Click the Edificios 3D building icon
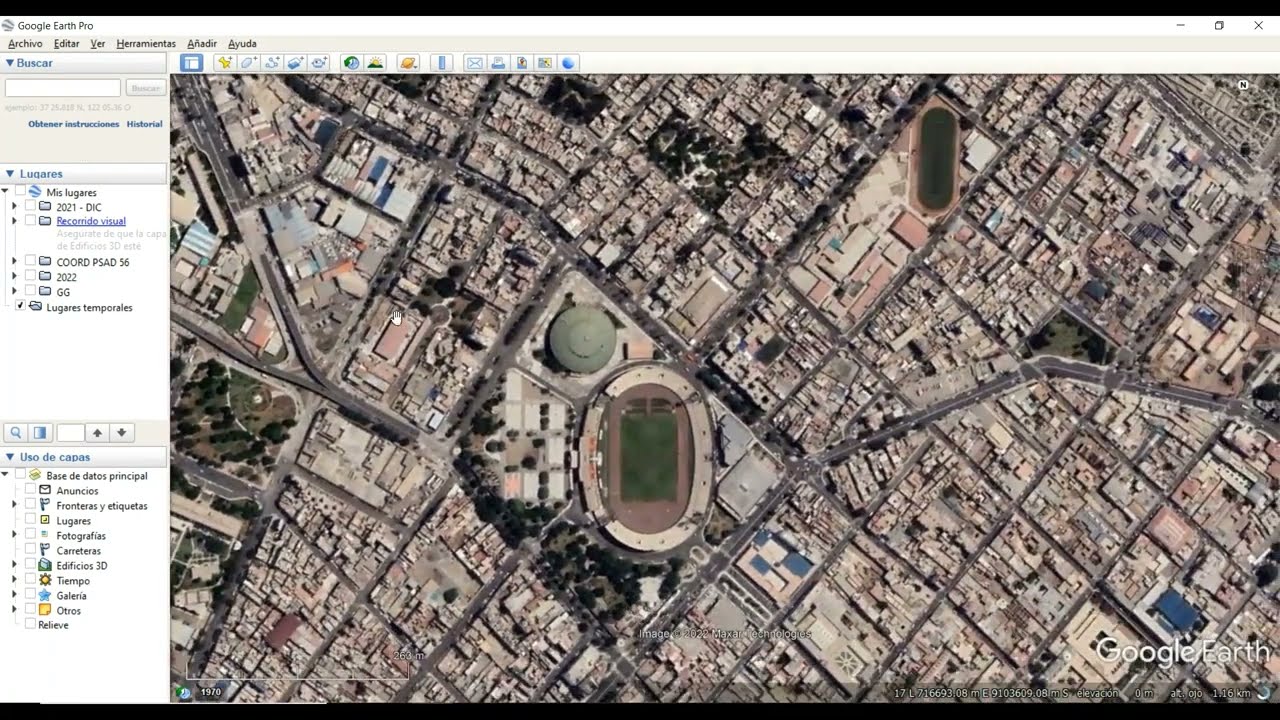This screenshot has width=1280, height=720. (x=45, y=566)
